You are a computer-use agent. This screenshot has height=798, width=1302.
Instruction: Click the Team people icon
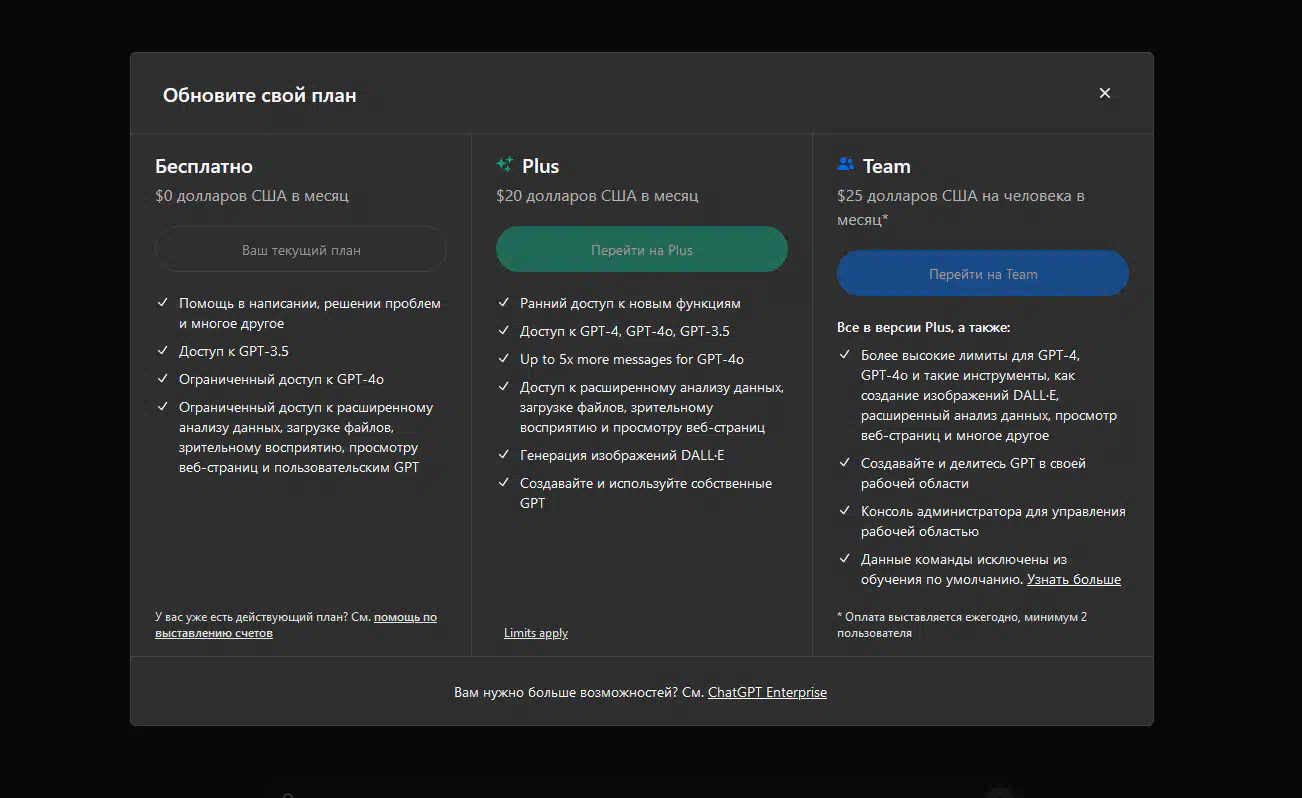coord(846,165)
